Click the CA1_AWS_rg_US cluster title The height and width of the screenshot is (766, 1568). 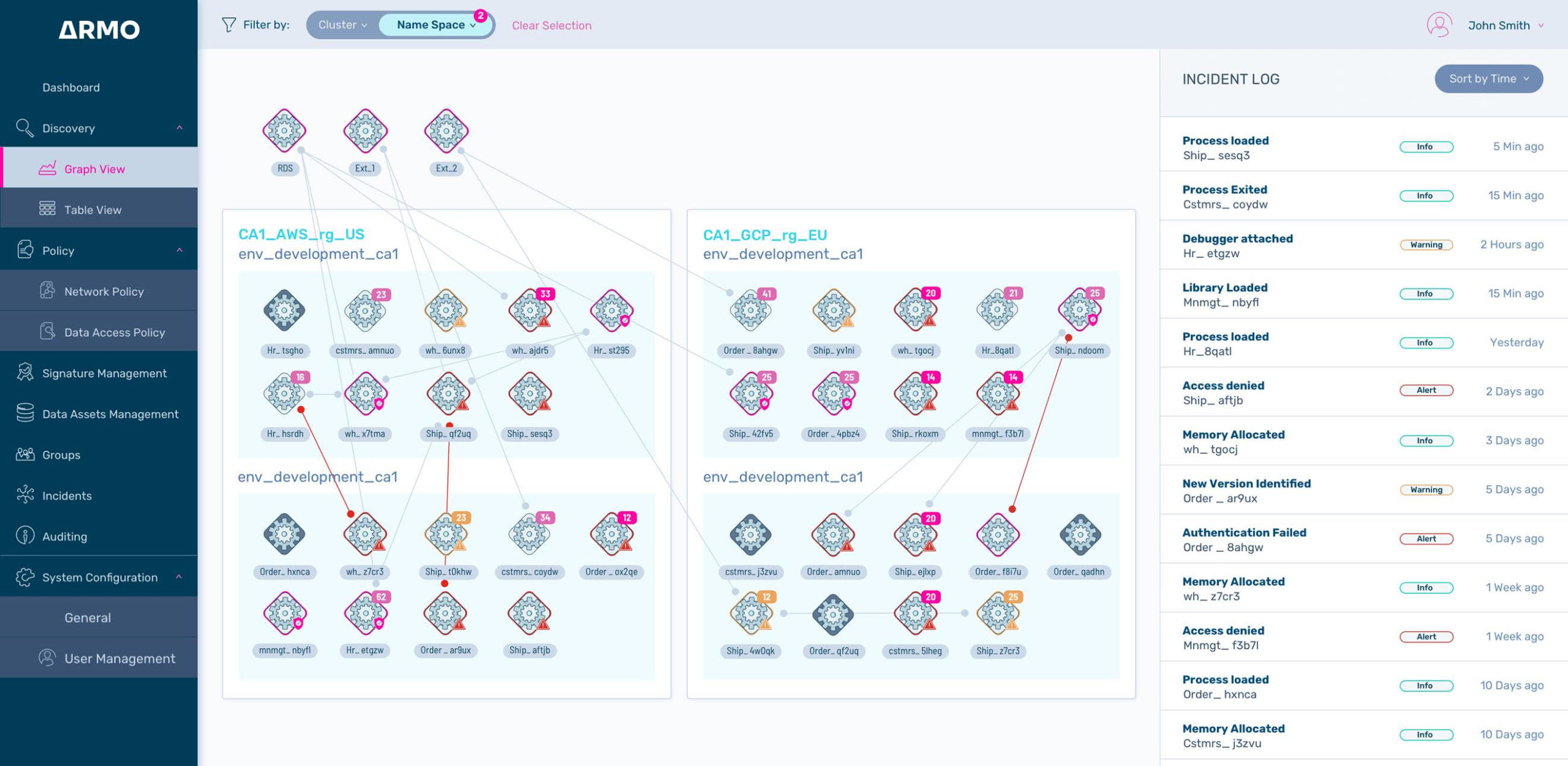(x=301, y=234)
